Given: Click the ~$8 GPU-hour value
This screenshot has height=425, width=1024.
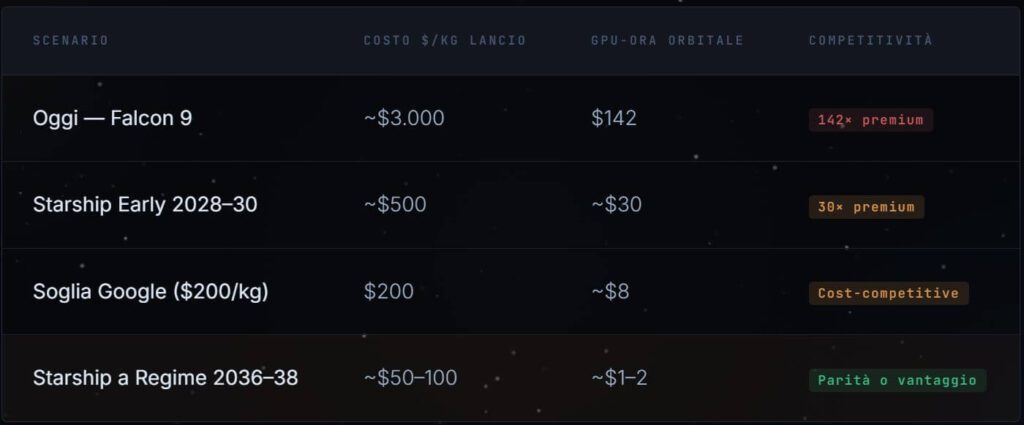Looking at the screenshot, I should pos(611,292).
